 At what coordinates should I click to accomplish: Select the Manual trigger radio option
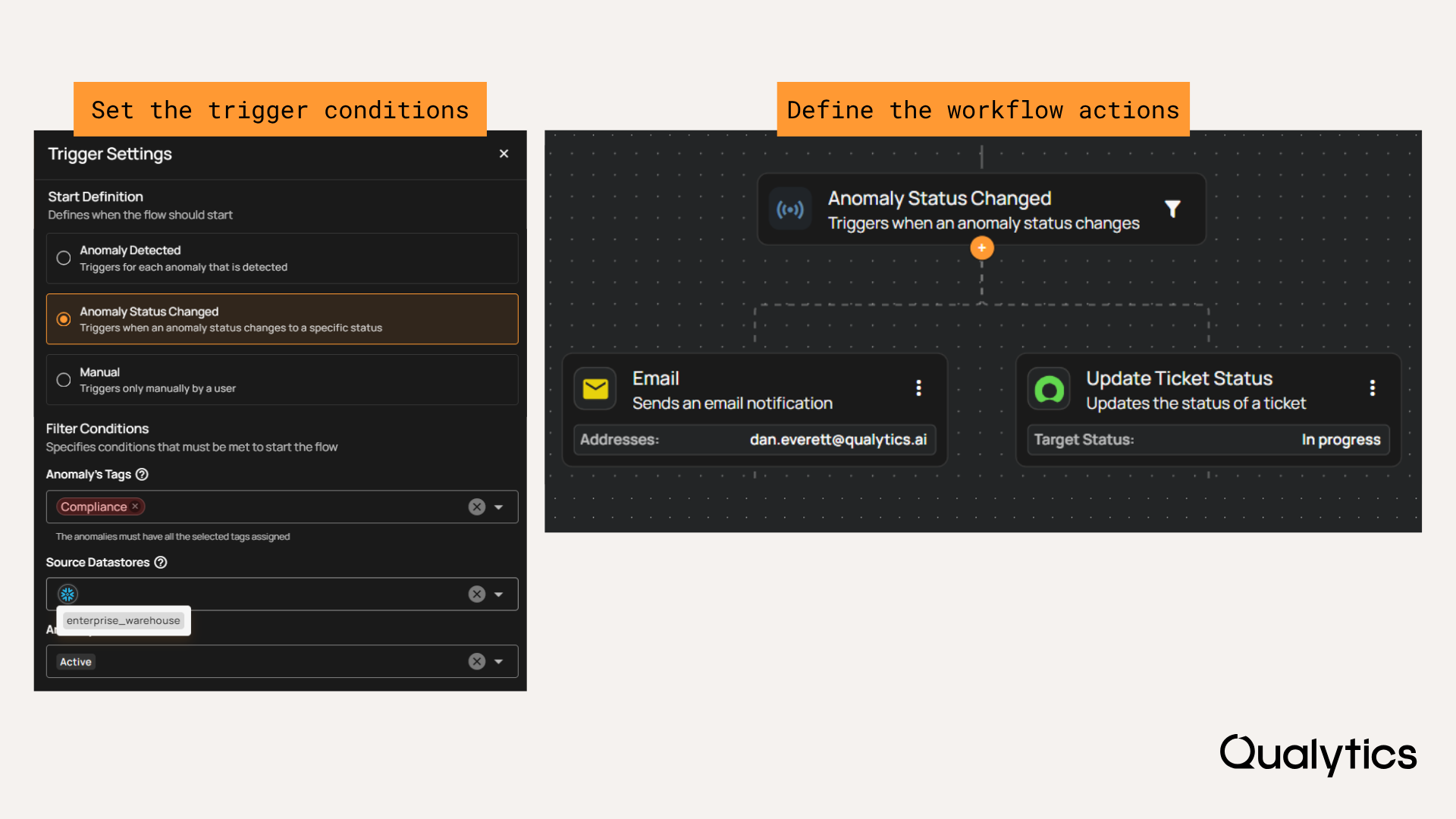[64, 380]
